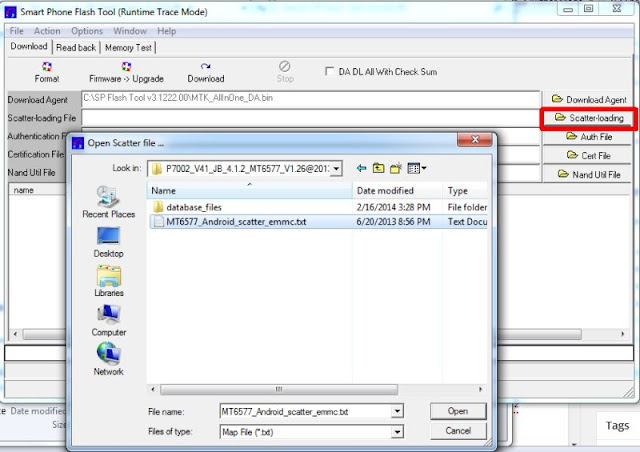Open the File menu
This screenshot has width=640, height=452.
click(16, 31)
